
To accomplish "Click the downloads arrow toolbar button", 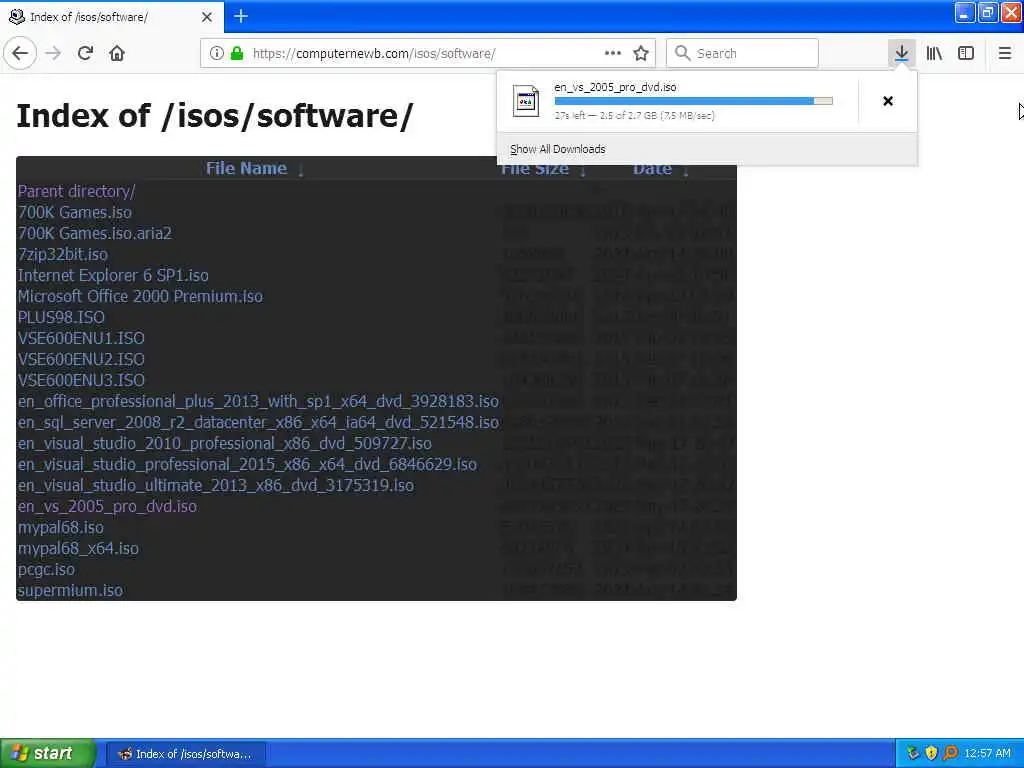I will coord(902,53).
